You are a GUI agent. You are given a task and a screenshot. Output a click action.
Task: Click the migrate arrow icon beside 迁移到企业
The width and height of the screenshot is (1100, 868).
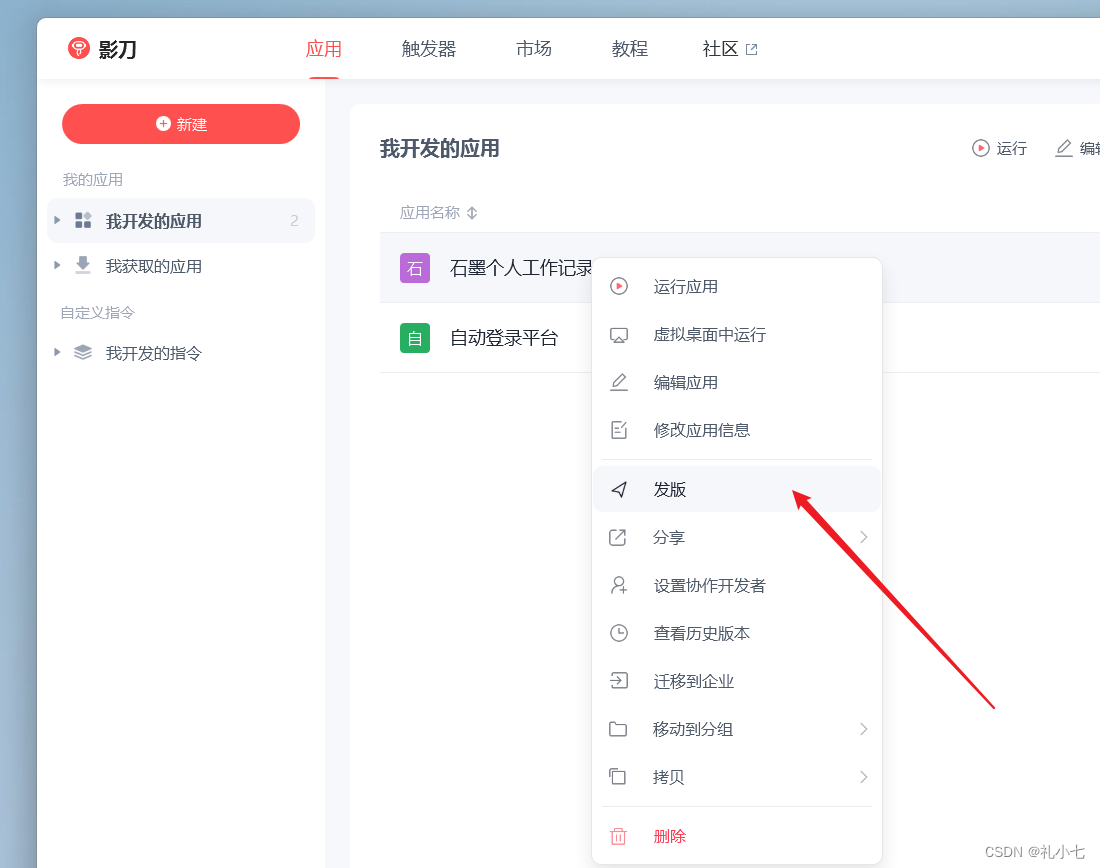619,681
